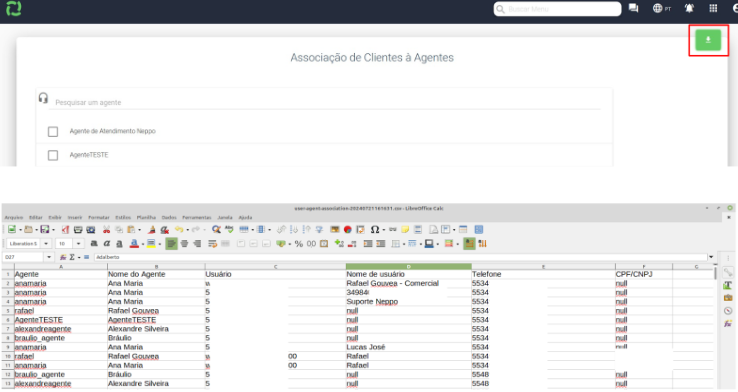Click the Cut scissors icon

(106, 229)
